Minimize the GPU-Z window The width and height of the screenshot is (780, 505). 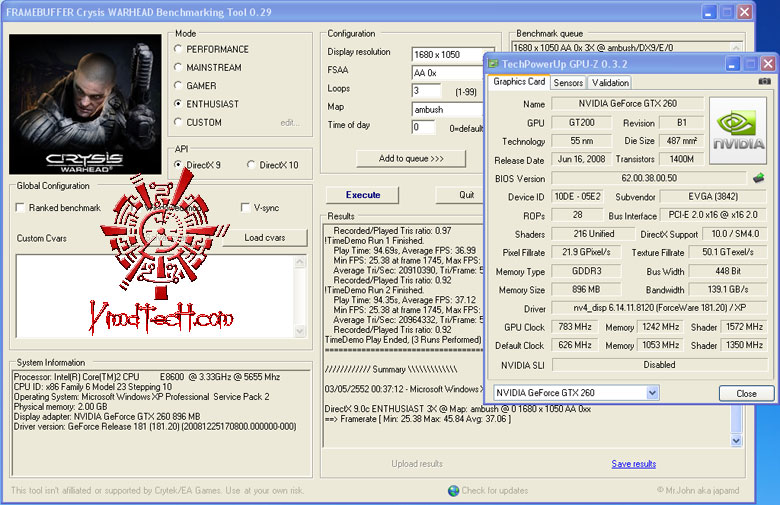tap(732, 64)
